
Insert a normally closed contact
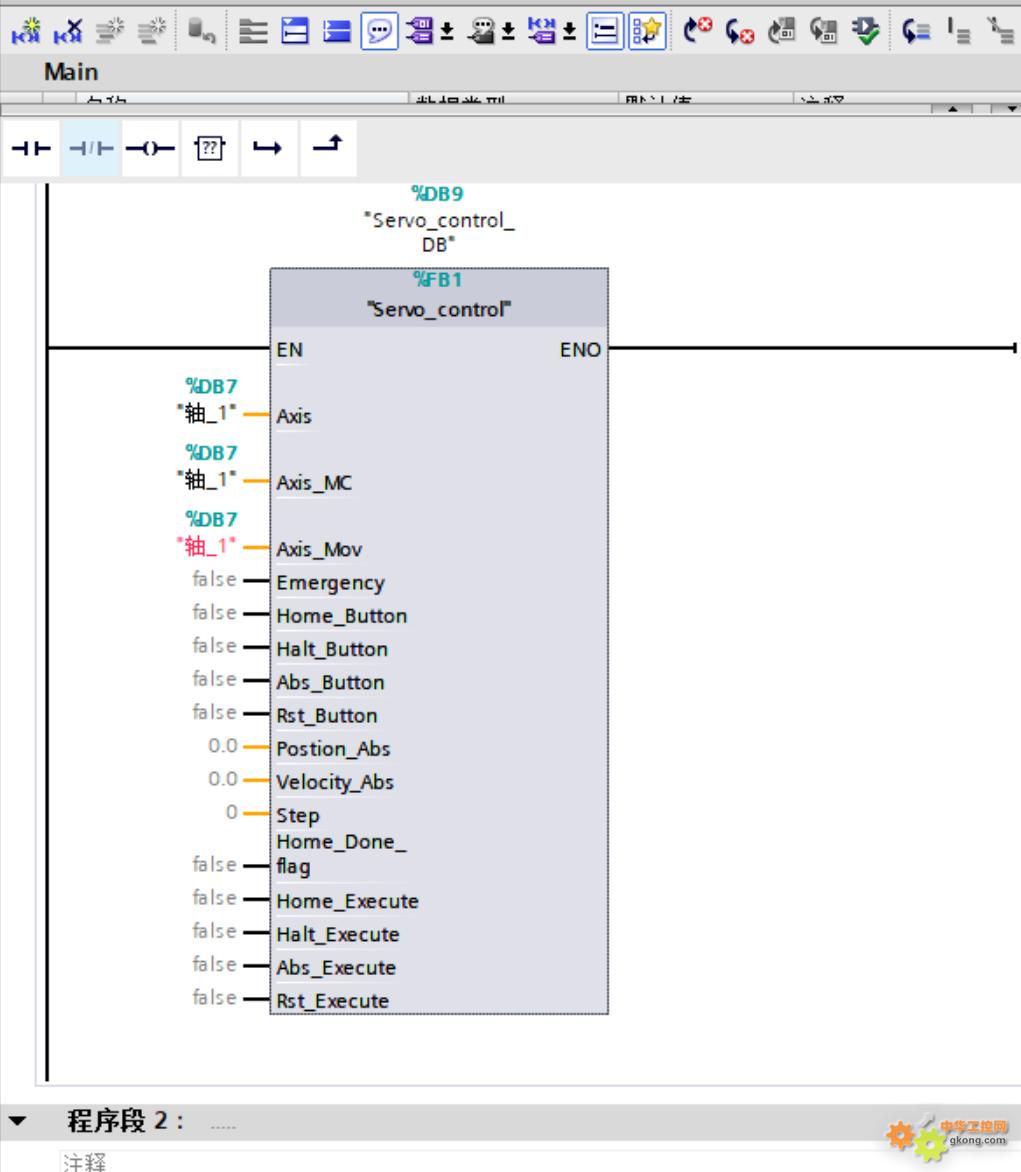tap(91, 149)
